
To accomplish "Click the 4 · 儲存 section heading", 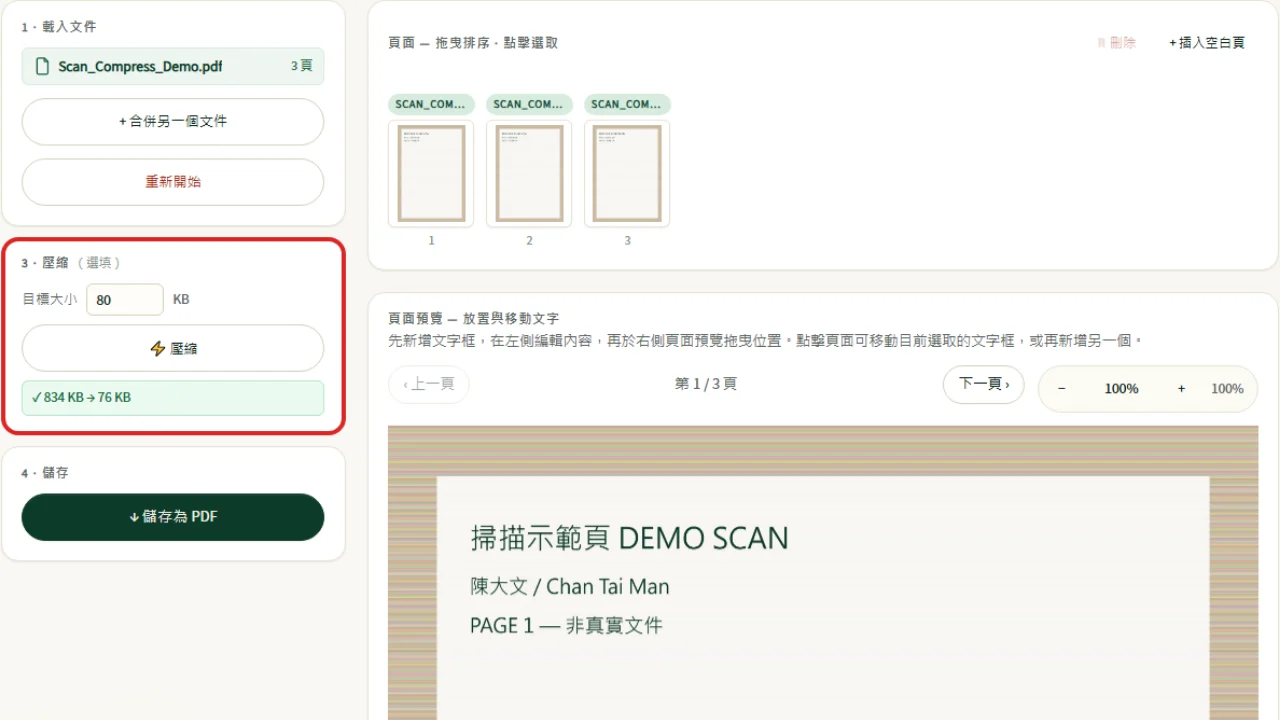I will (45, 473).
